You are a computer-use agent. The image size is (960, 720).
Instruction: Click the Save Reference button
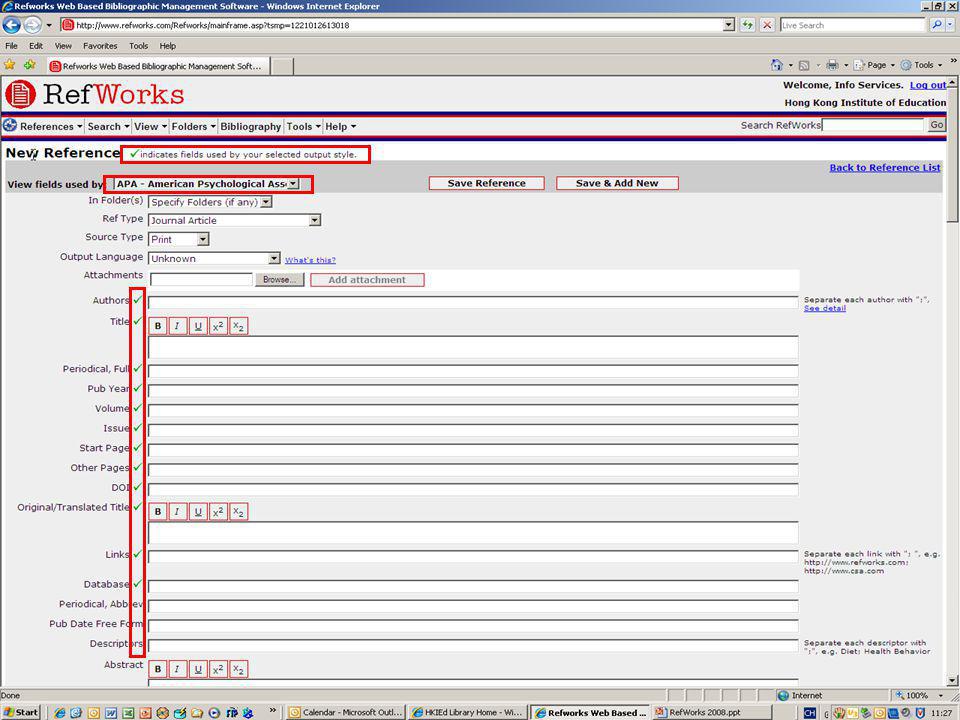(487, 183)
